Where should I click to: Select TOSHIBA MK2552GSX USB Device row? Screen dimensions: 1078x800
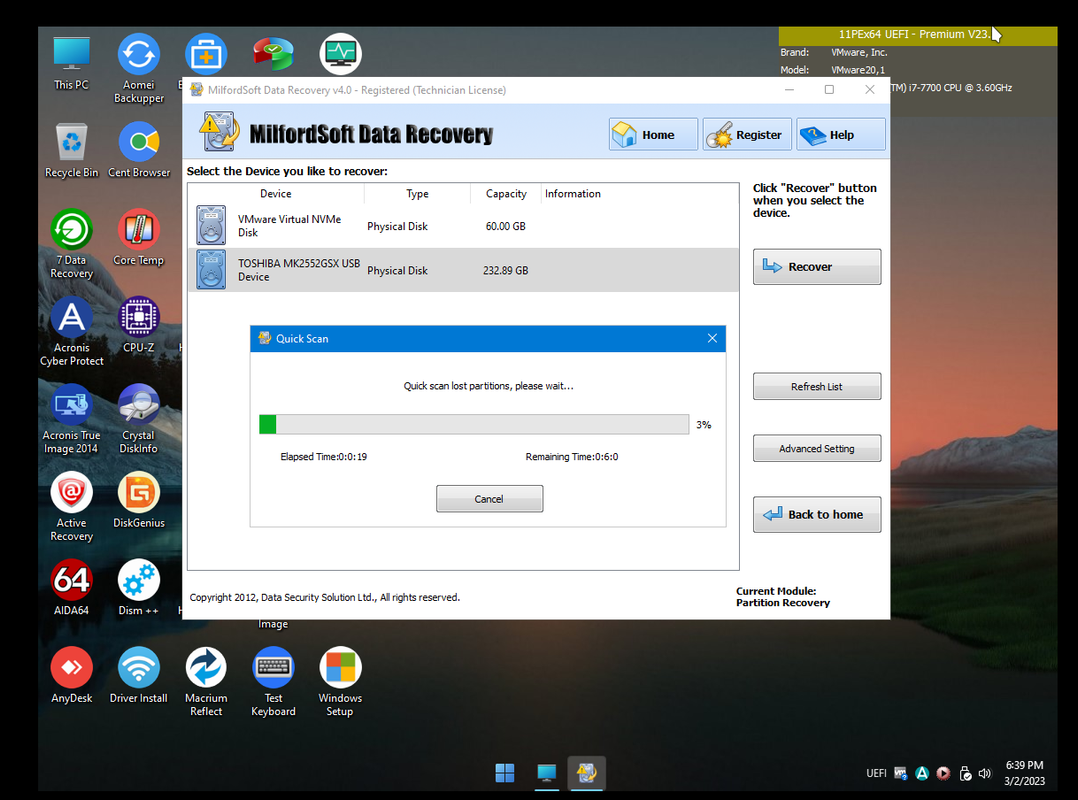pos(463,270)
